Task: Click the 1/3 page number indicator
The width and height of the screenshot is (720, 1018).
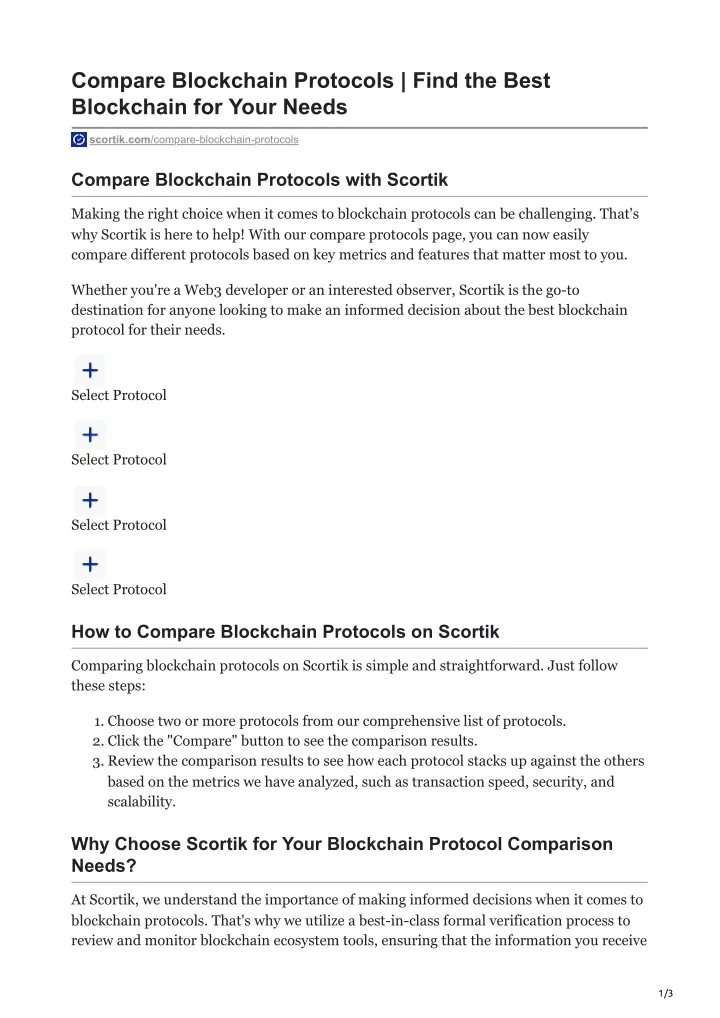Action: tap(665, 993)
